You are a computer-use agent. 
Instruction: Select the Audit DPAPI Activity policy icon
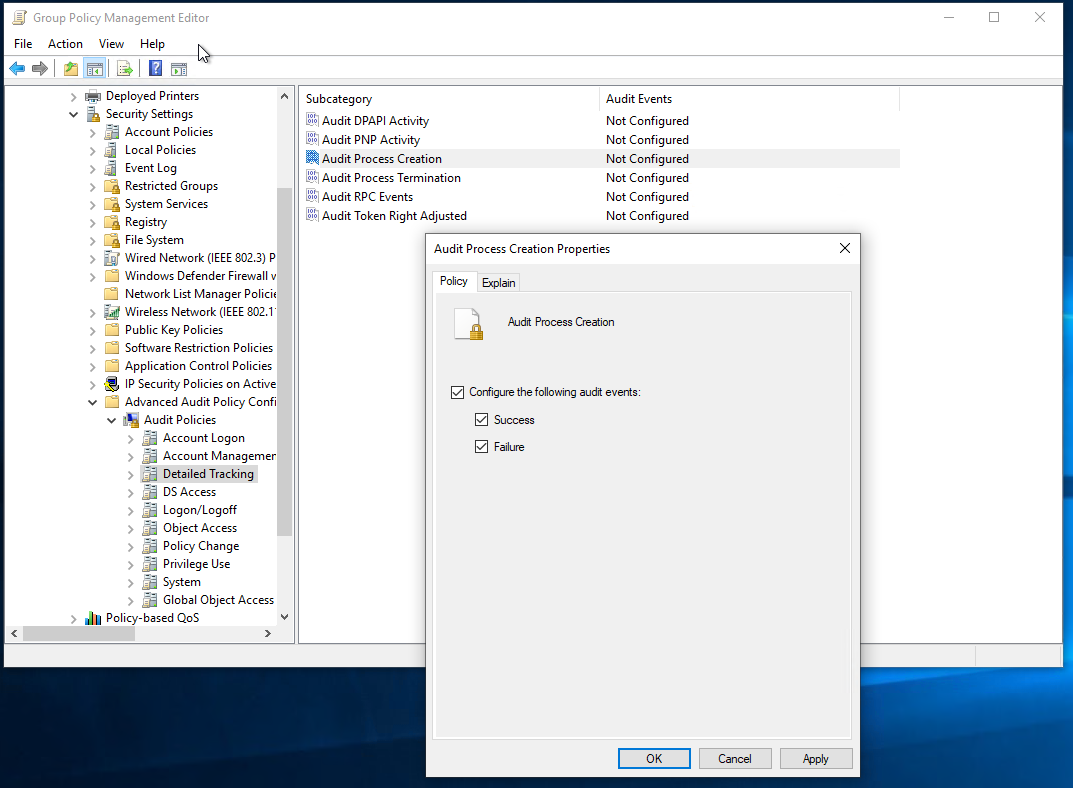point(312,121)
